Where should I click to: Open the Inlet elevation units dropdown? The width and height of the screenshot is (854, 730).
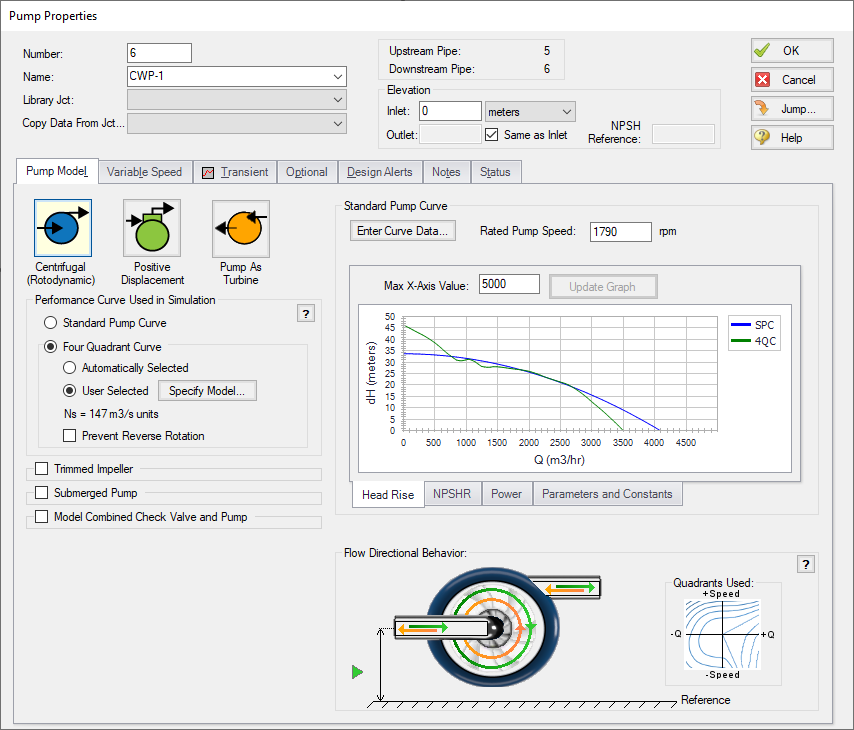coord(566,111)
